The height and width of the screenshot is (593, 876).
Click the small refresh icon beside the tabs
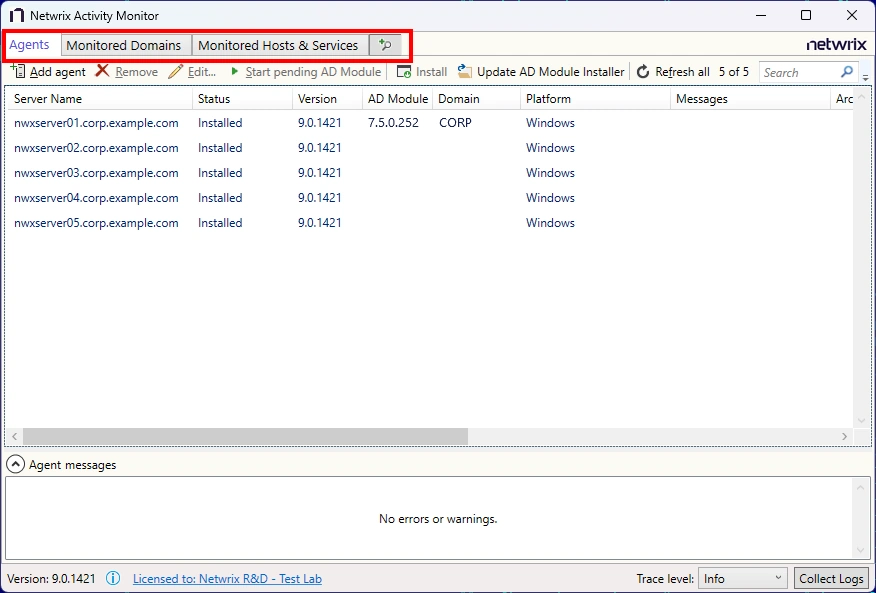point(385,44)
